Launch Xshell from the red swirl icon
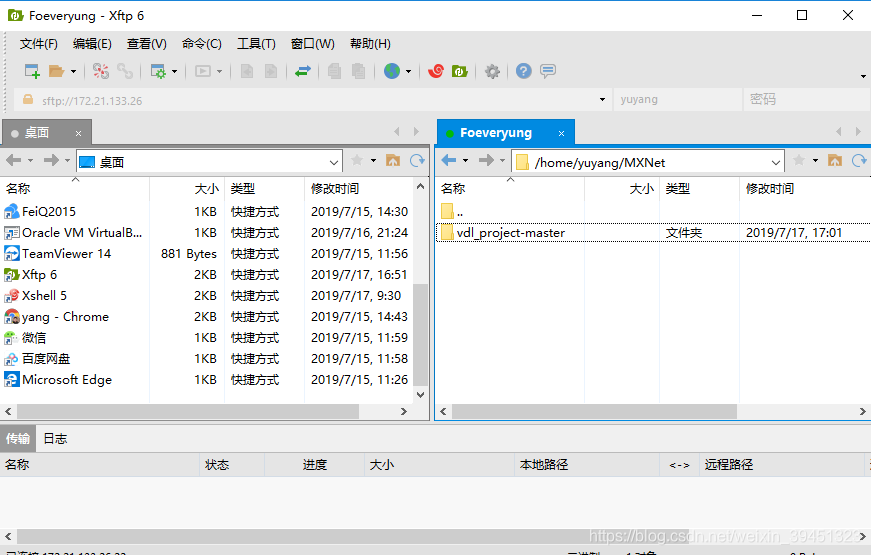The height and width of the screenshot is (555, 871). (x=436, y=71)
